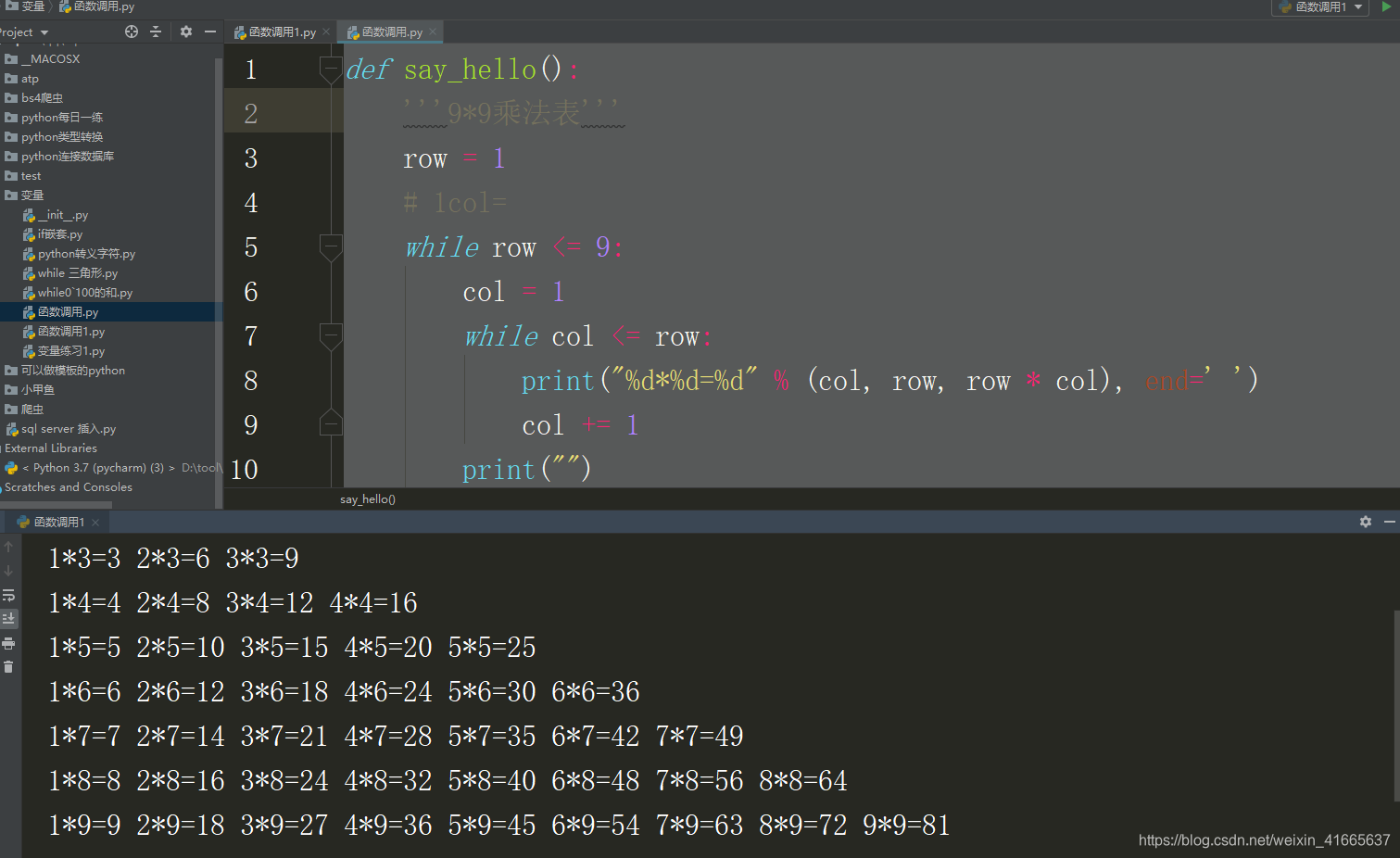
Task: Click the Project tree horizontal scrollbar
Action: (56, 505)
